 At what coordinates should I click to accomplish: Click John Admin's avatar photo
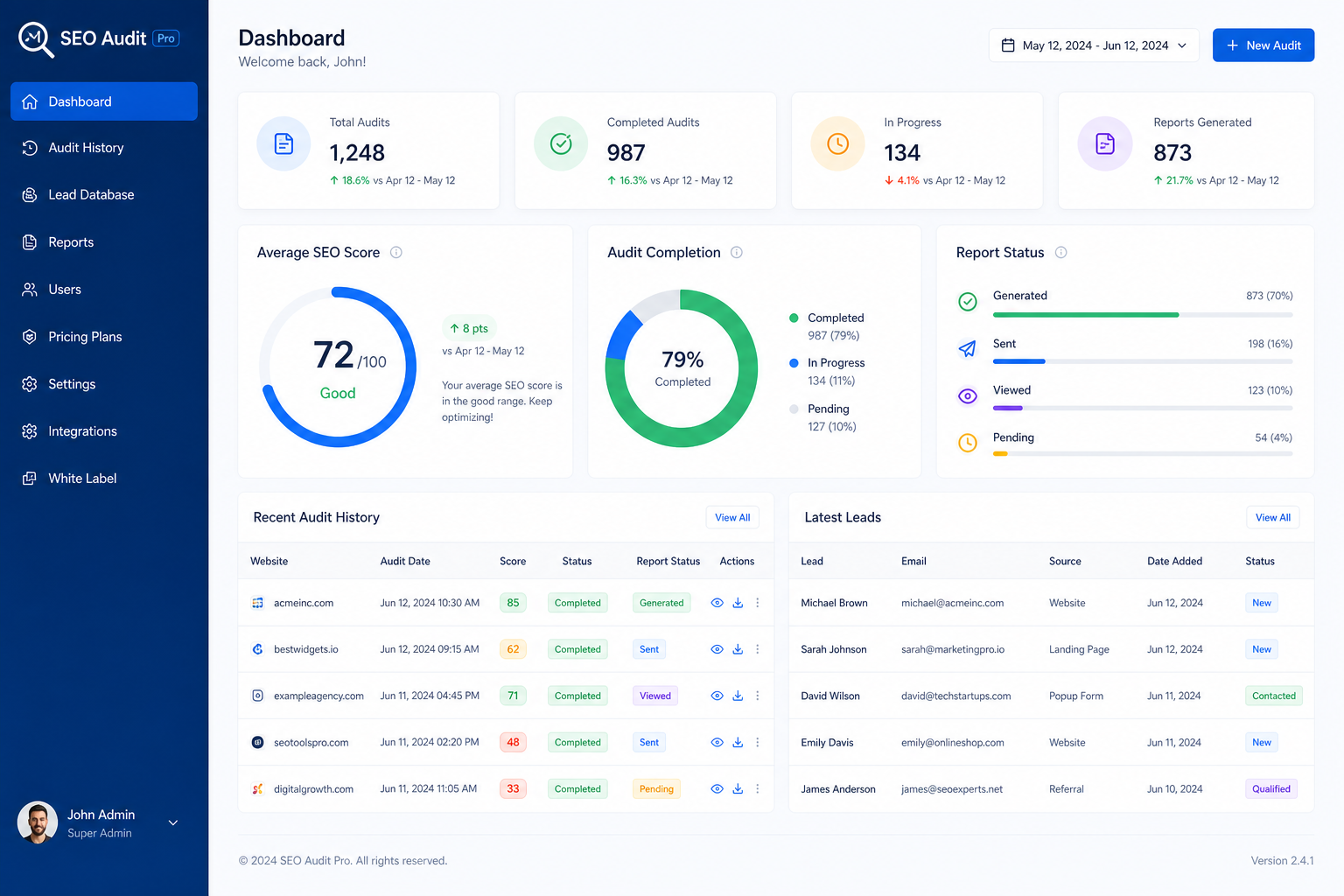click(38, 822)
